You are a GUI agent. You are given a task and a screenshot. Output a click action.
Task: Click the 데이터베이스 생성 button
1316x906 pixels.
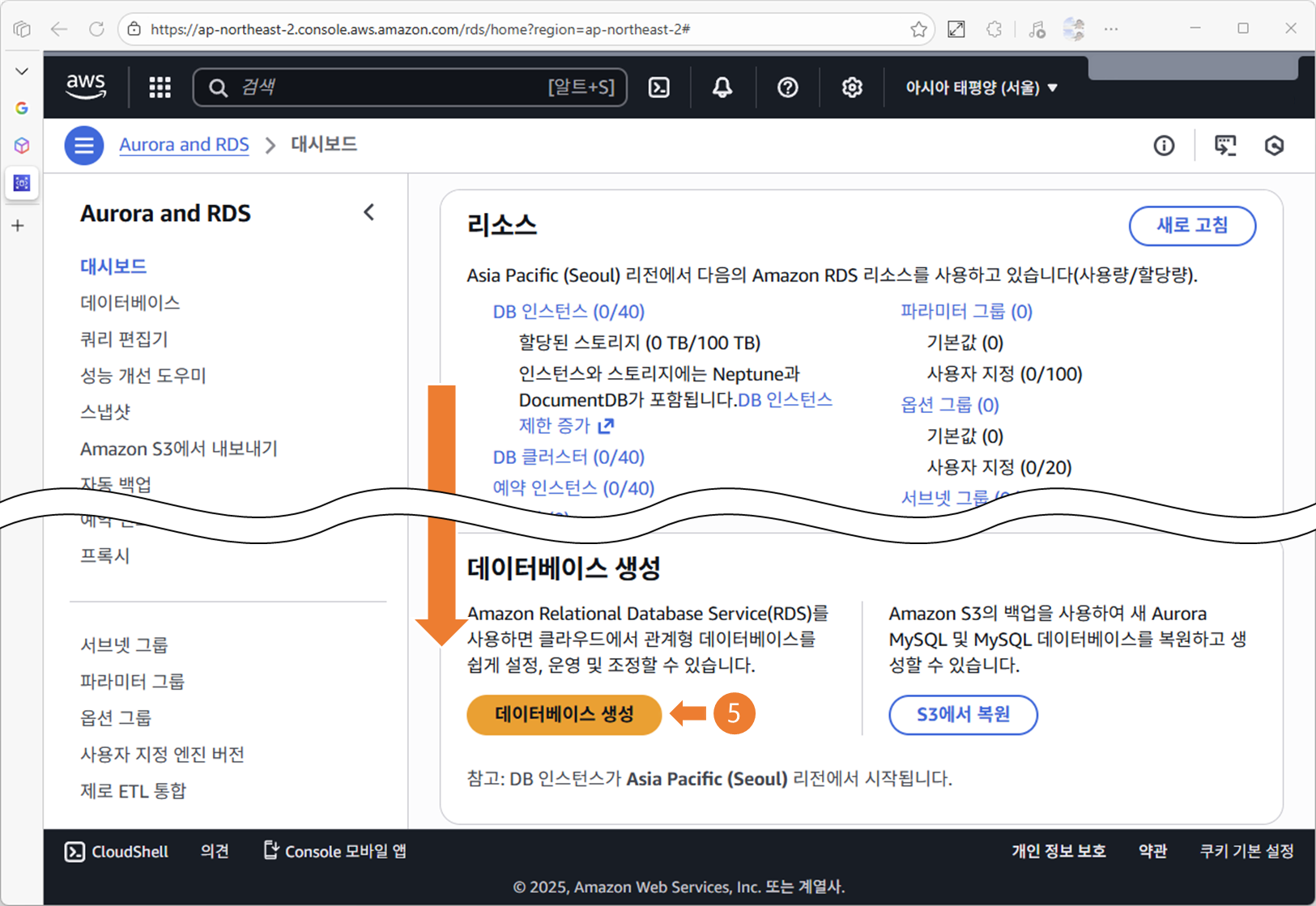pyautogui.click(x=564, y=715)
